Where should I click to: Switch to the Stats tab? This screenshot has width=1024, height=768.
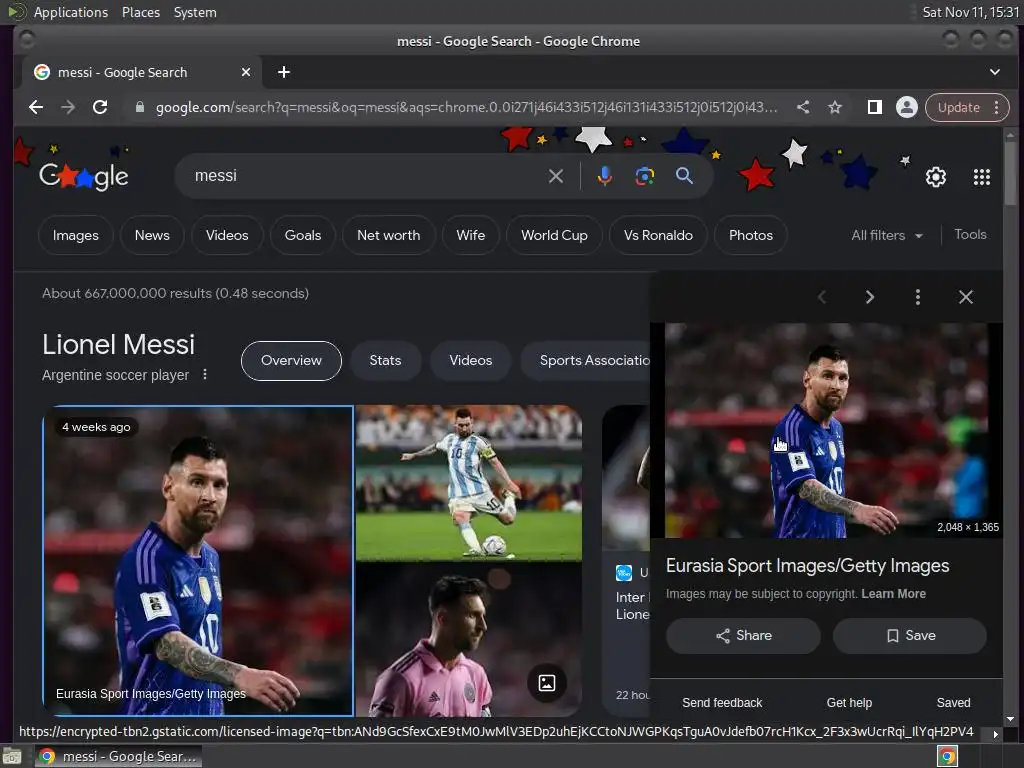coord(385,360)
